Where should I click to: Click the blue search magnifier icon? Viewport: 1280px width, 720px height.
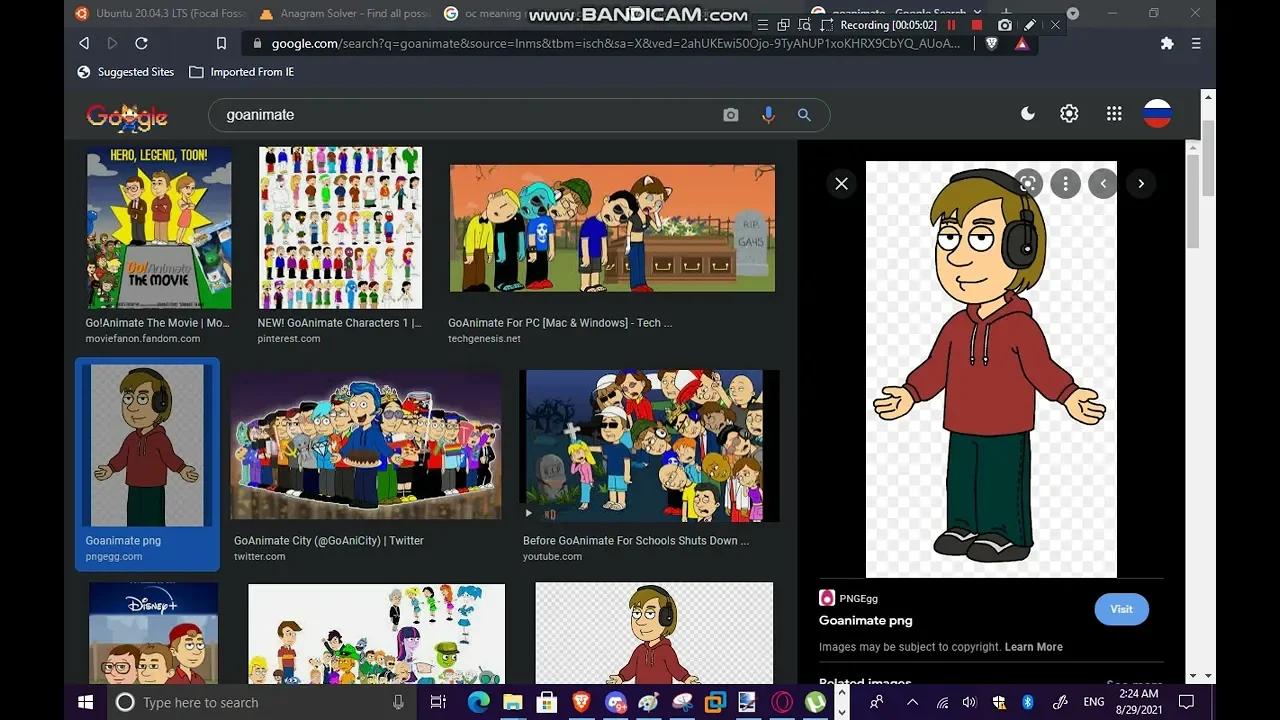(x=804, y=115)
